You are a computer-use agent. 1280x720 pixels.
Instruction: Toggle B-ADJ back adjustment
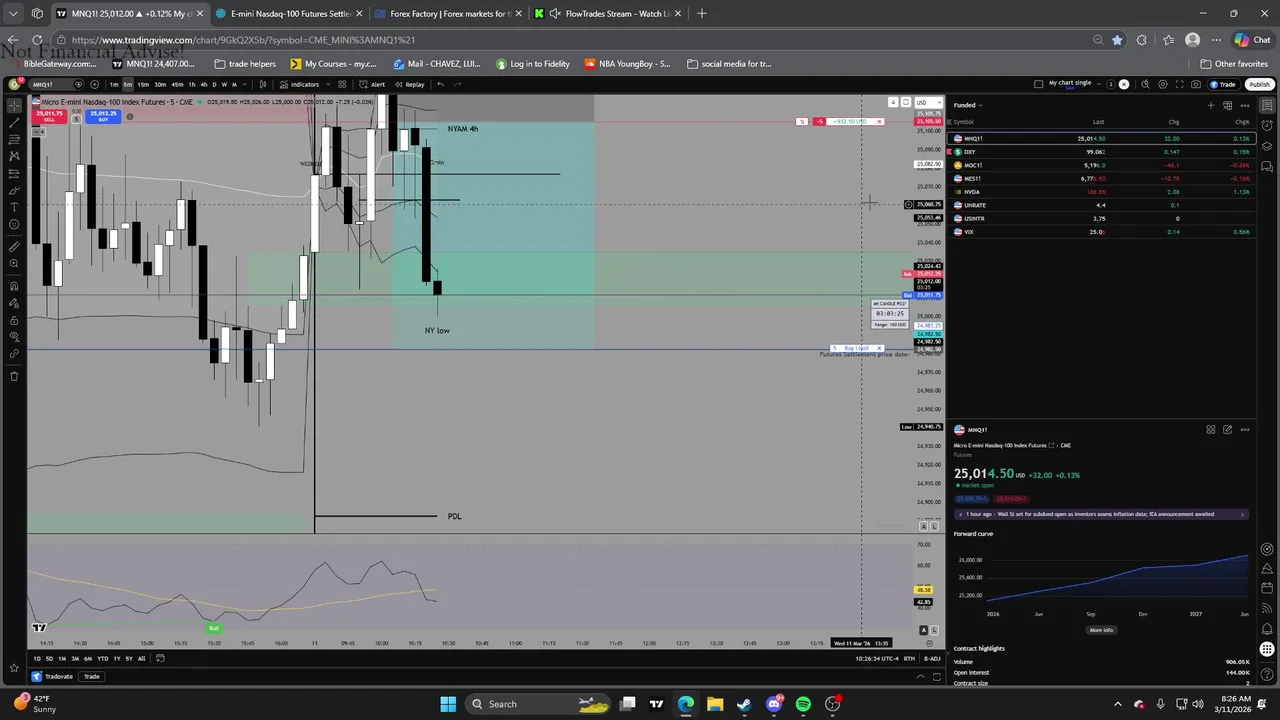point(932,658)
